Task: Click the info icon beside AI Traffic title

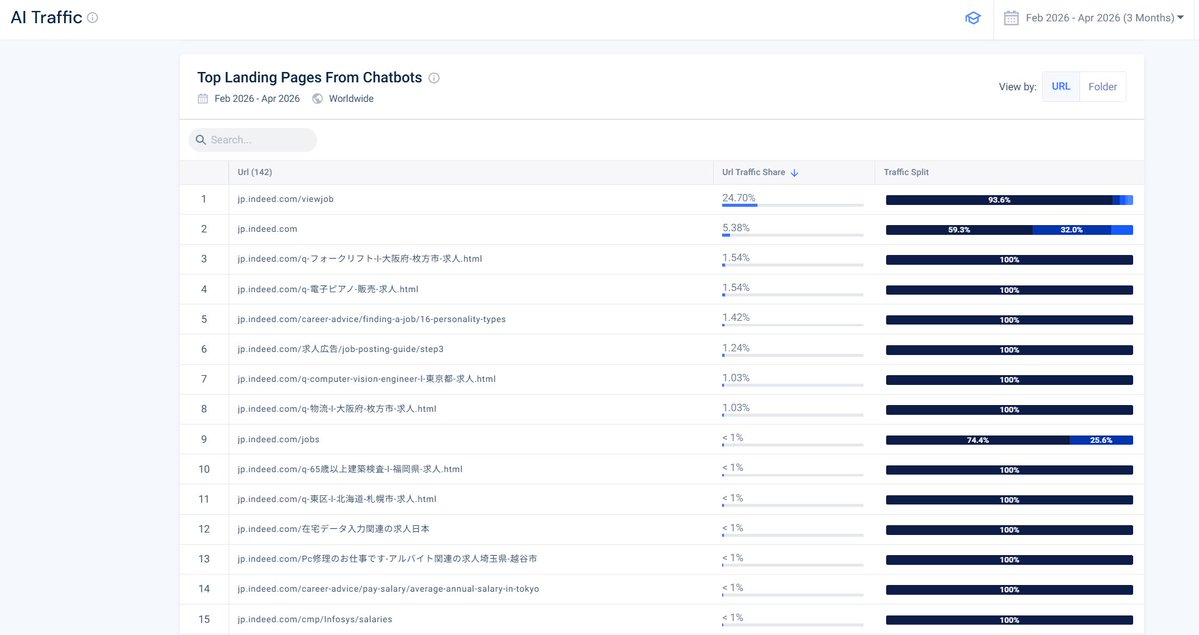Action: click(x=93, y=18)
